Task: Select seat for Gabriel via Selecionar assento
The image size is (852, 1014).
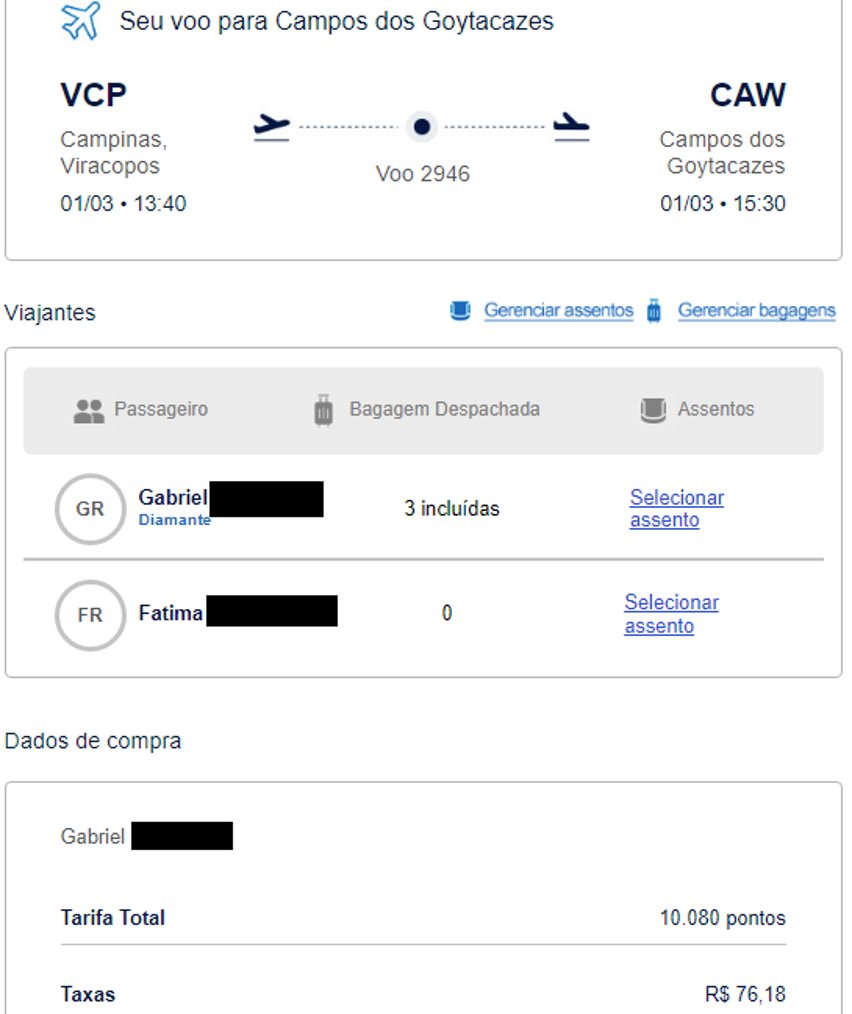Action: 677,508
